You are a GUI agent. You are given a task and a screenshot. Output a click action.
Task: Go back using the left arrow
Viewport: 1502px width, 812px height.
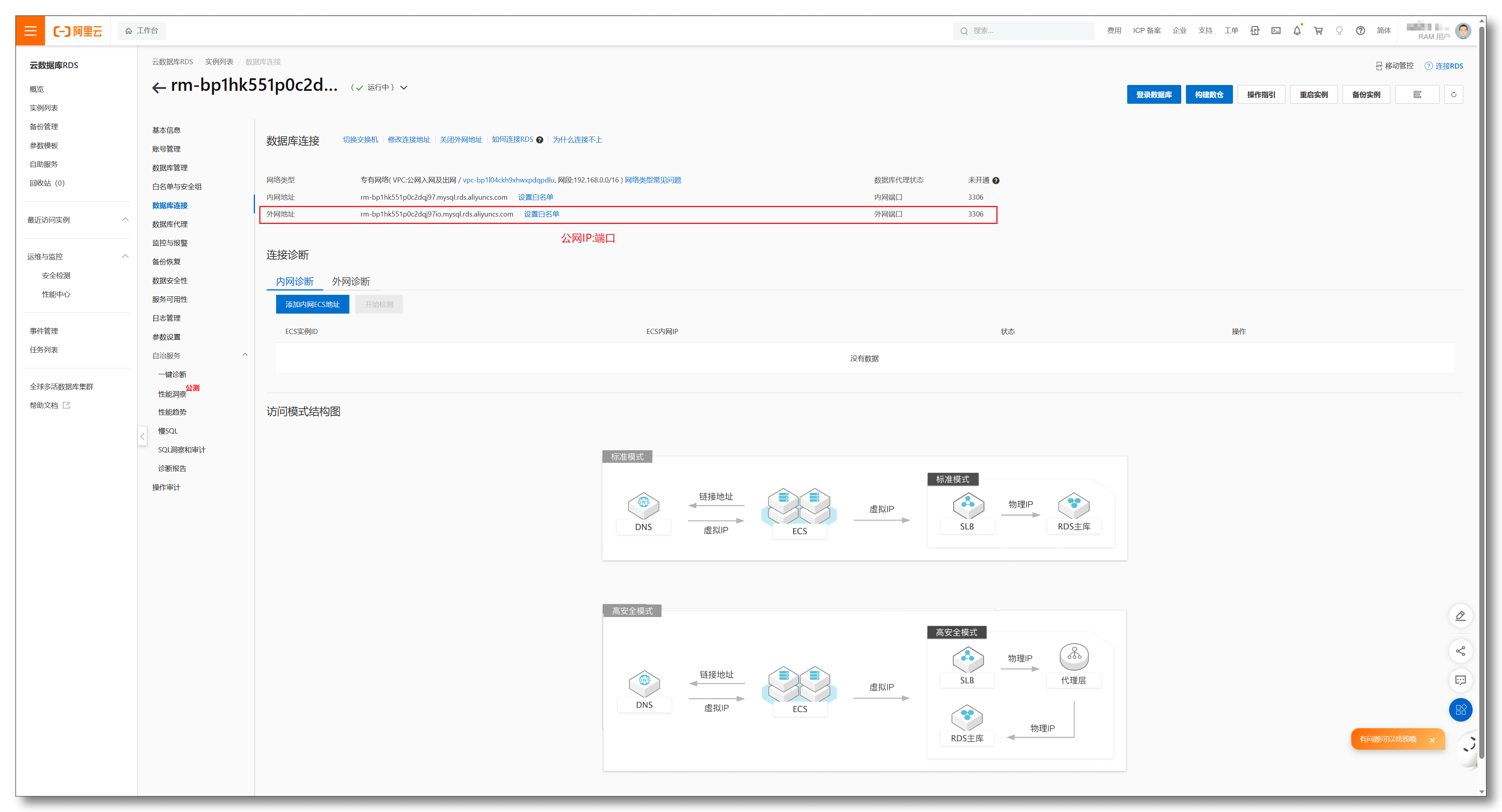click(x=159, y=88)
